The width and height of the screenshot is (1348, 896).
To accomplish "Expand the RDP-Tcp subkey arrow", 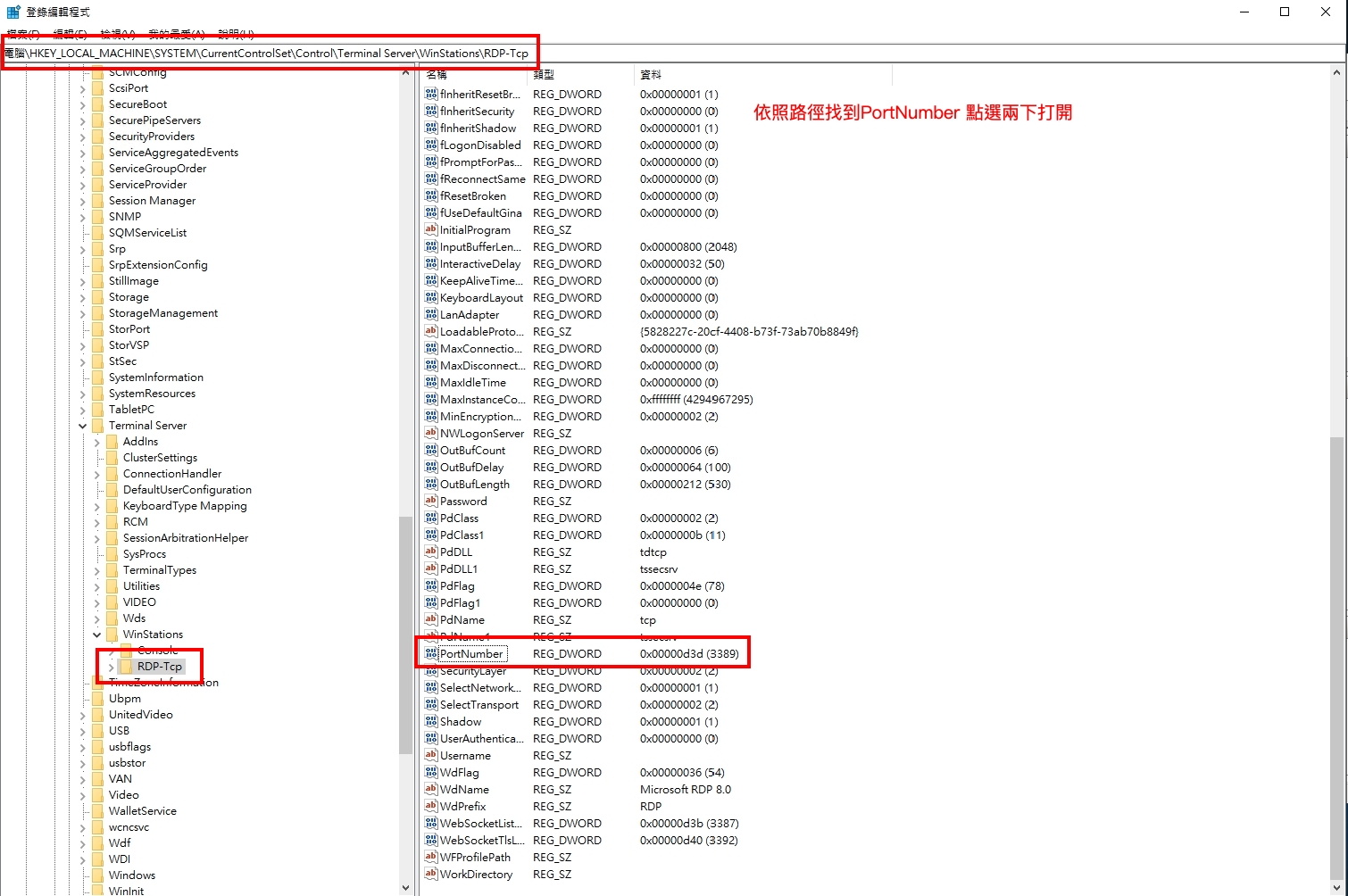I will [x=111, y=668].
